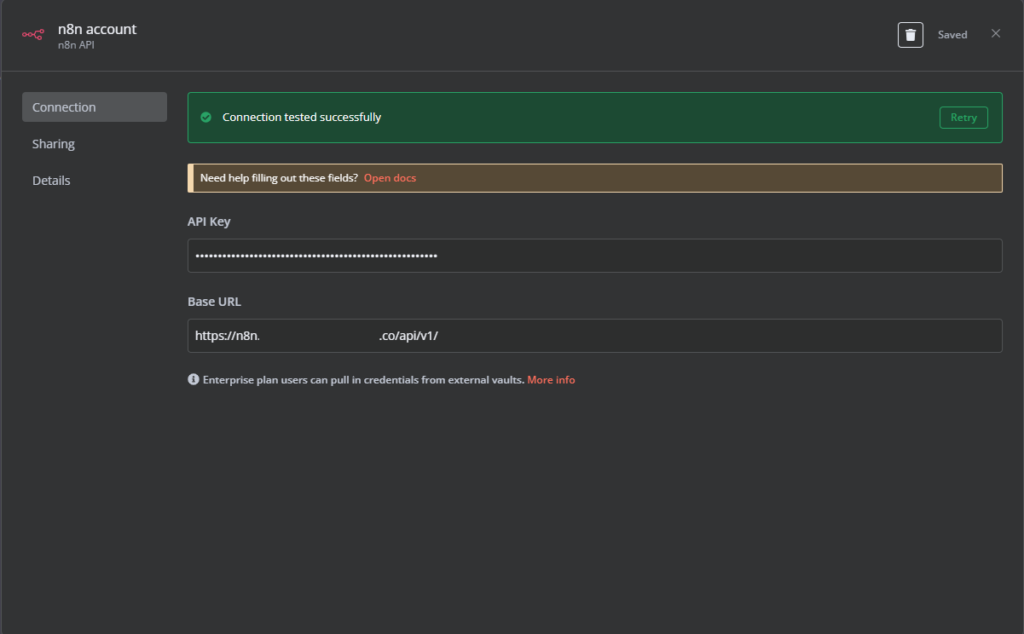
Task: Click the Saved status label
Action: point(952,35)
